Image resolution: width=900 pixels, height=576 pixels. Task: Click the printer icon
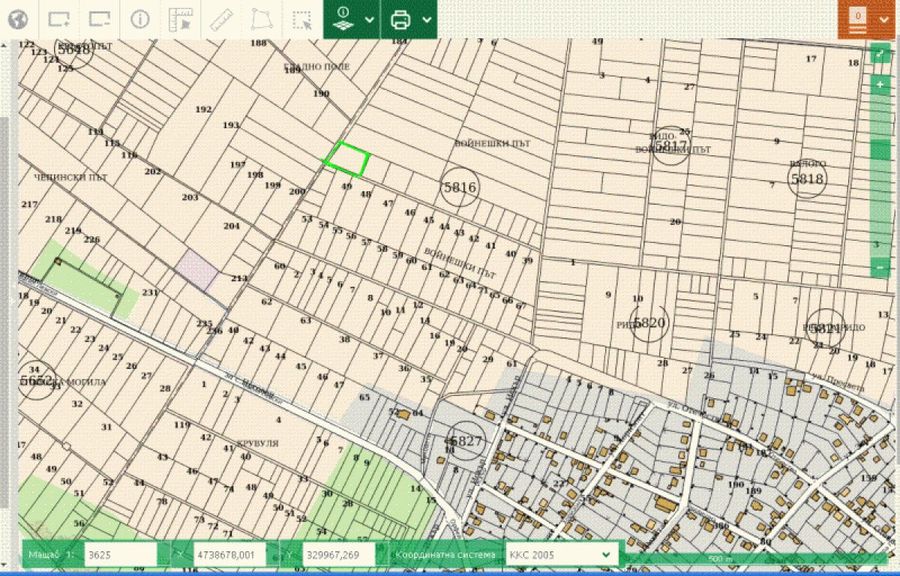point(400,19)
